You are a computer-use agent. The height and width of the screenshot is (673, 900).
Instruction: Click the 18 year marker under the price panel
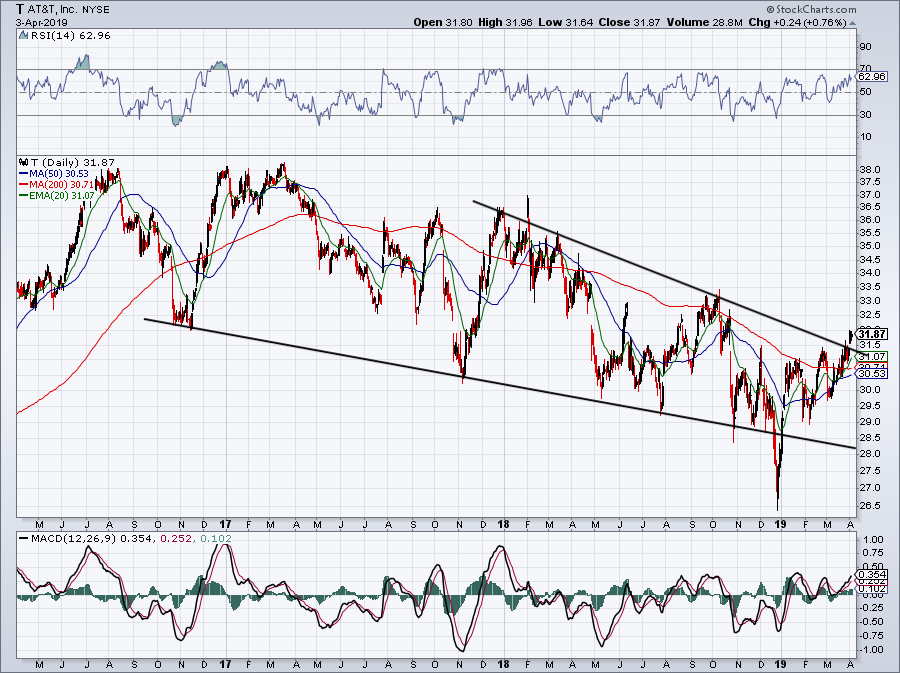tap(503, 524)
